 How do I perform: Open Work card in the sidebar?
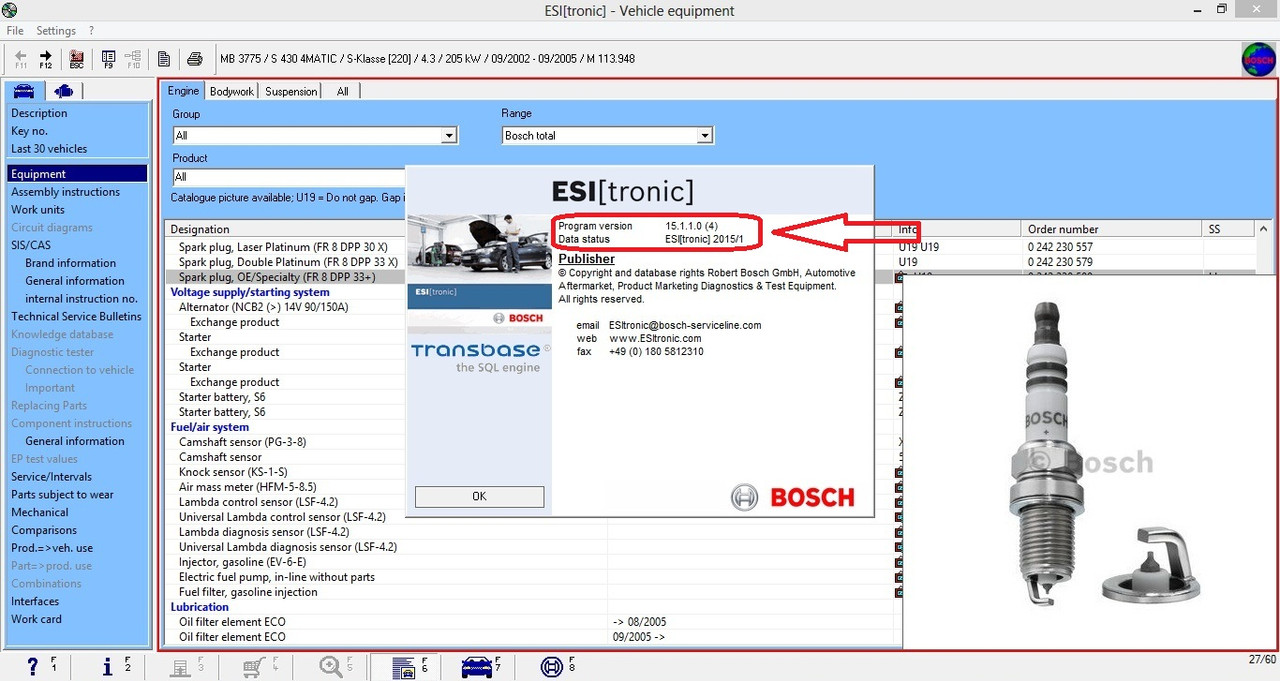point(36,620)
